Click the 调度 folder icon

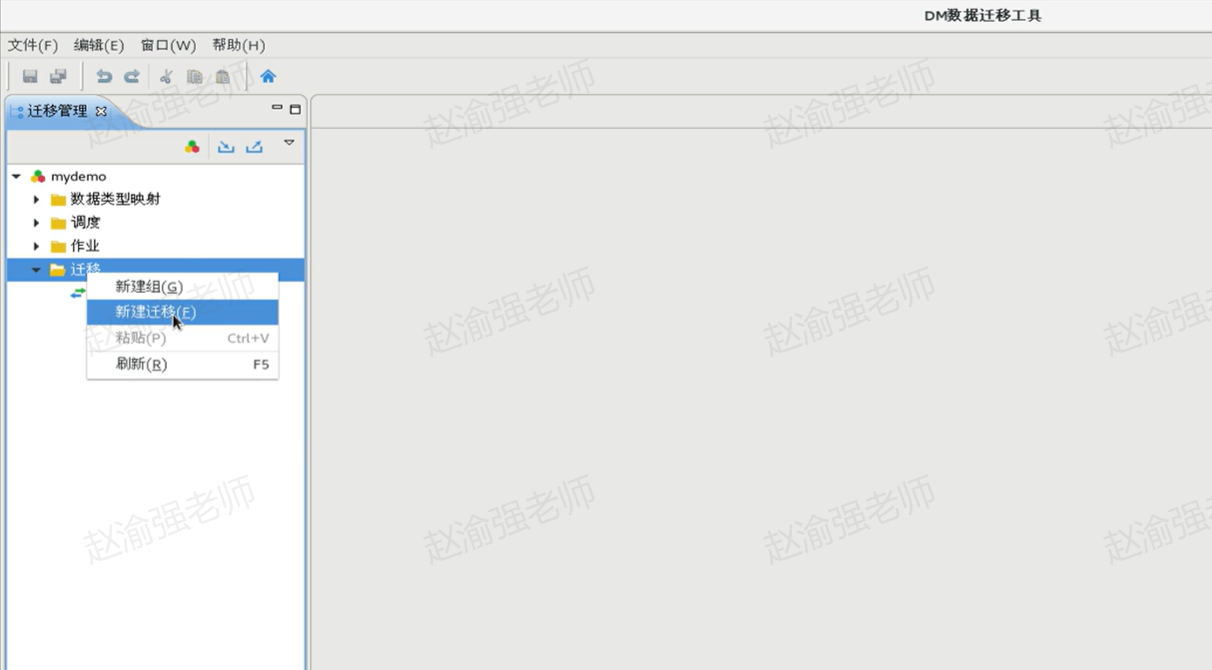(58, 223)
